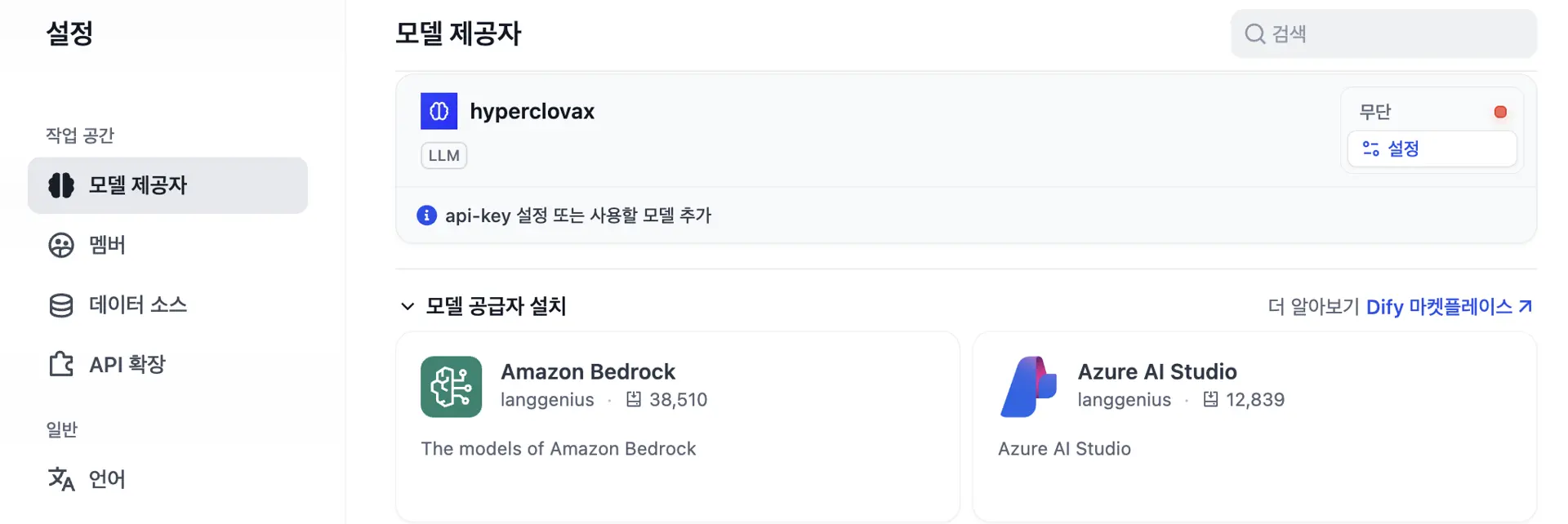Image resolution: width=1568 pixels, height=524 pixels.
Task: Click the 데이터 소스 database icon
Action: [61, 305]
